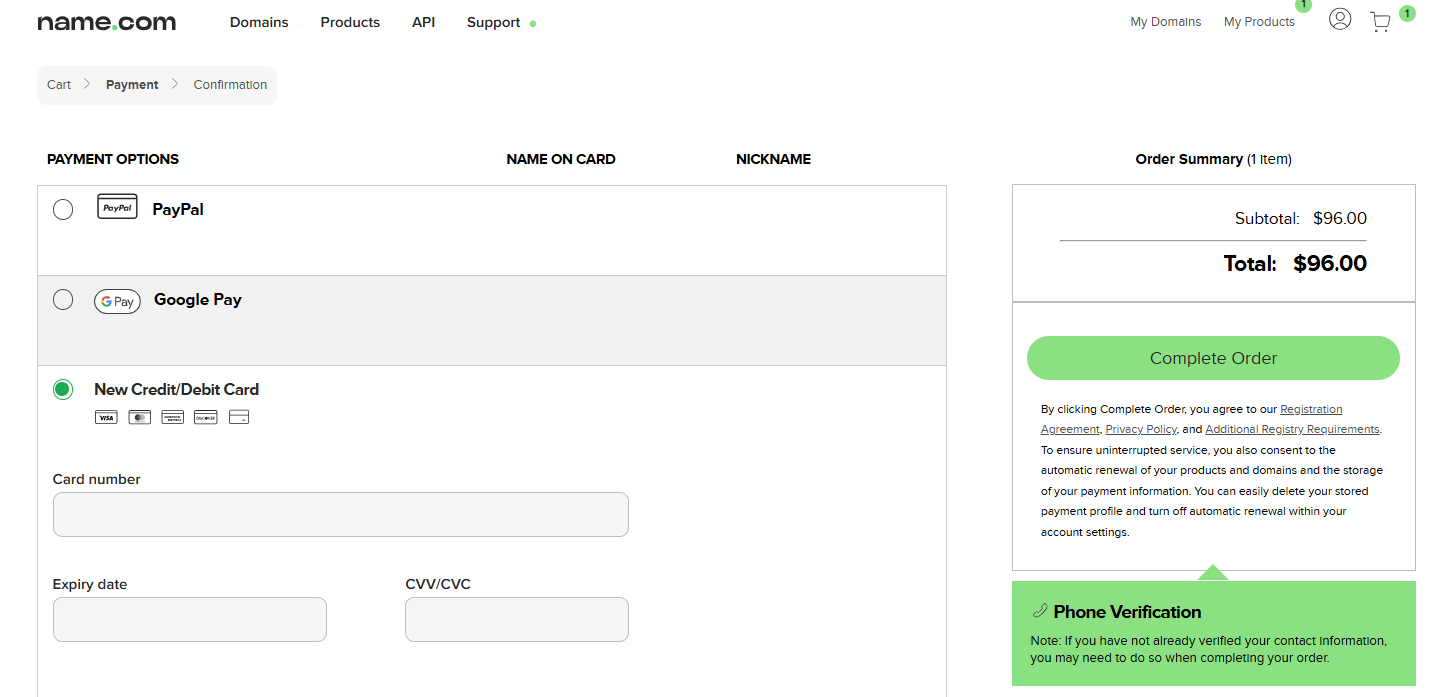Focus the Card number field
Viewport: 1450px width, 697px height.
(x=341, y=514)
